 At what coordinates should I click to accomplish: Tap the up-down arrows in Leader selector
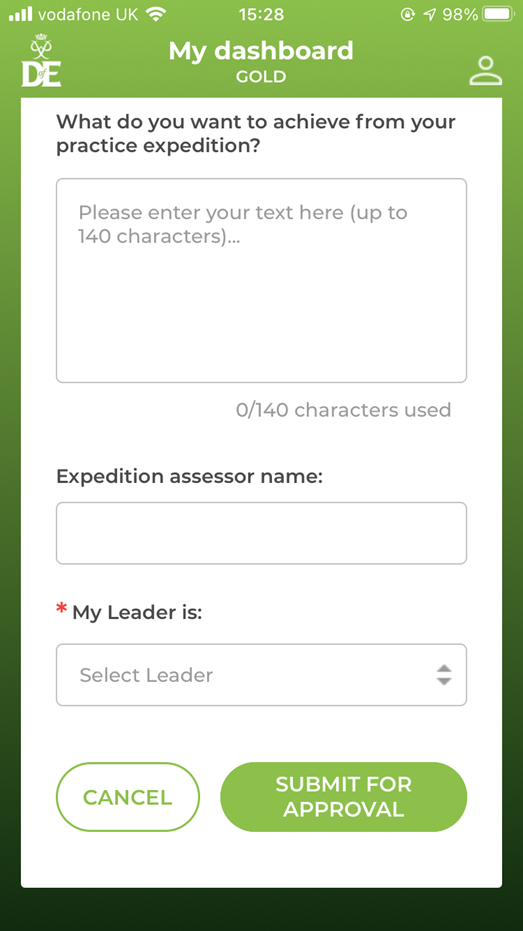(443, 674)
